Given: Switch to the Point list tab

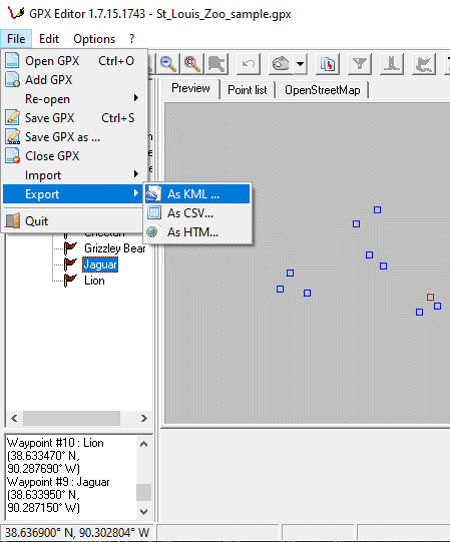Looking at the screenshot, I should (247, 90).
